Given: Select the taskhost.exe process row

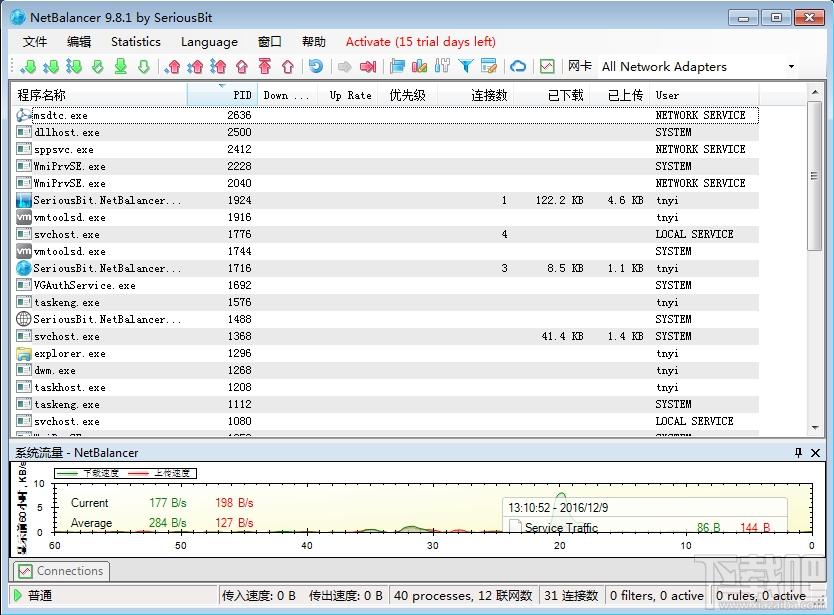Looking at the screenshot, I should click(386, 388).
